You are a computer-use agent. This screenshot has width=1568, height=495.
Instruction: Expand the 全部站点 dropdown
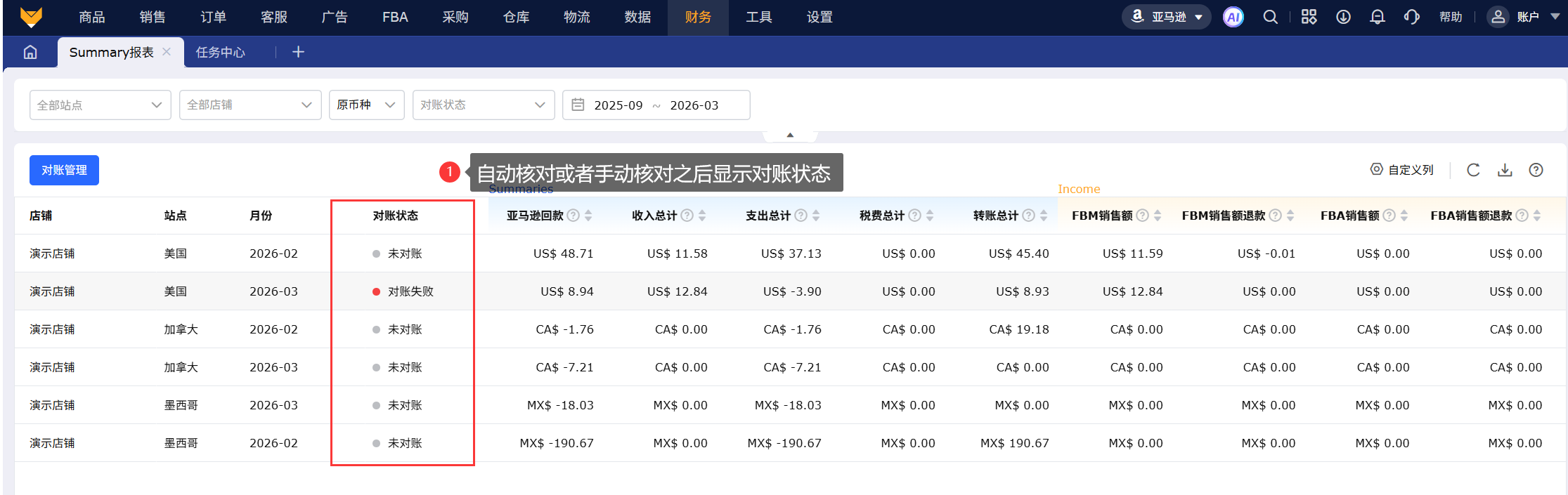100,105
